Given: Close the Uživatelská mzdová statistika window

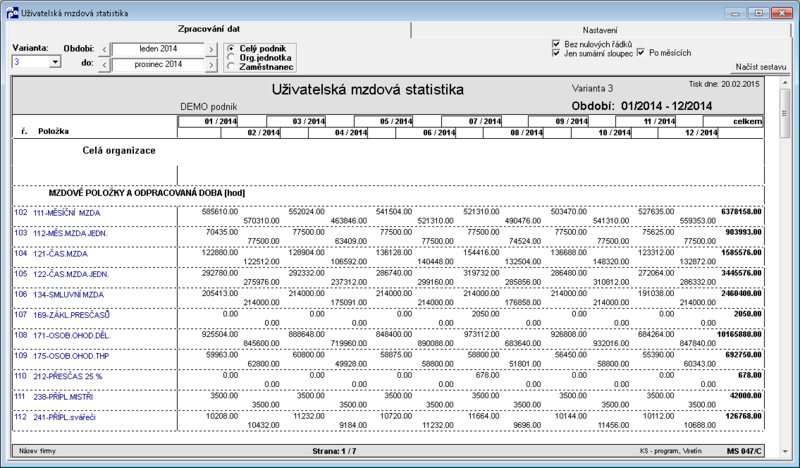Looking at the screenshot, I should pos(781,13).
